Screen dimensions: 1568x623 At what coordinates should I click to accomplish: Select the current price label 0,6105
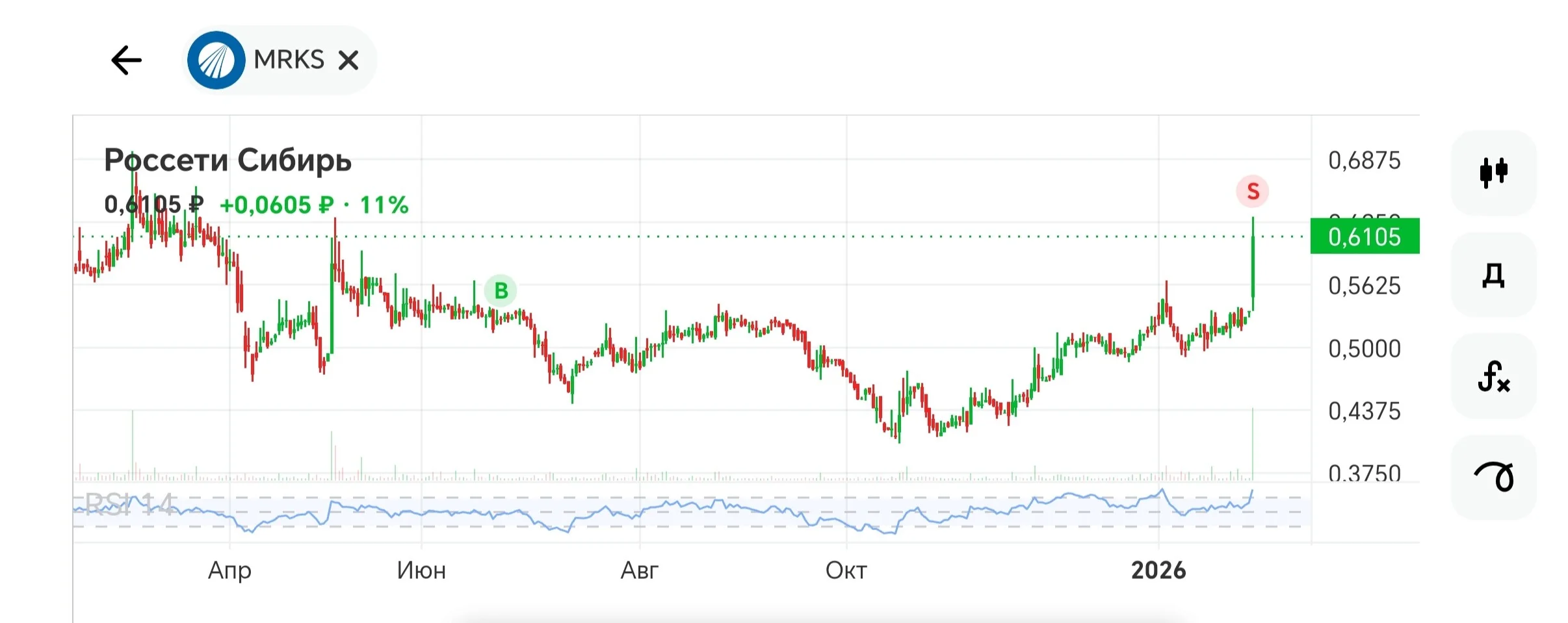1365,236
